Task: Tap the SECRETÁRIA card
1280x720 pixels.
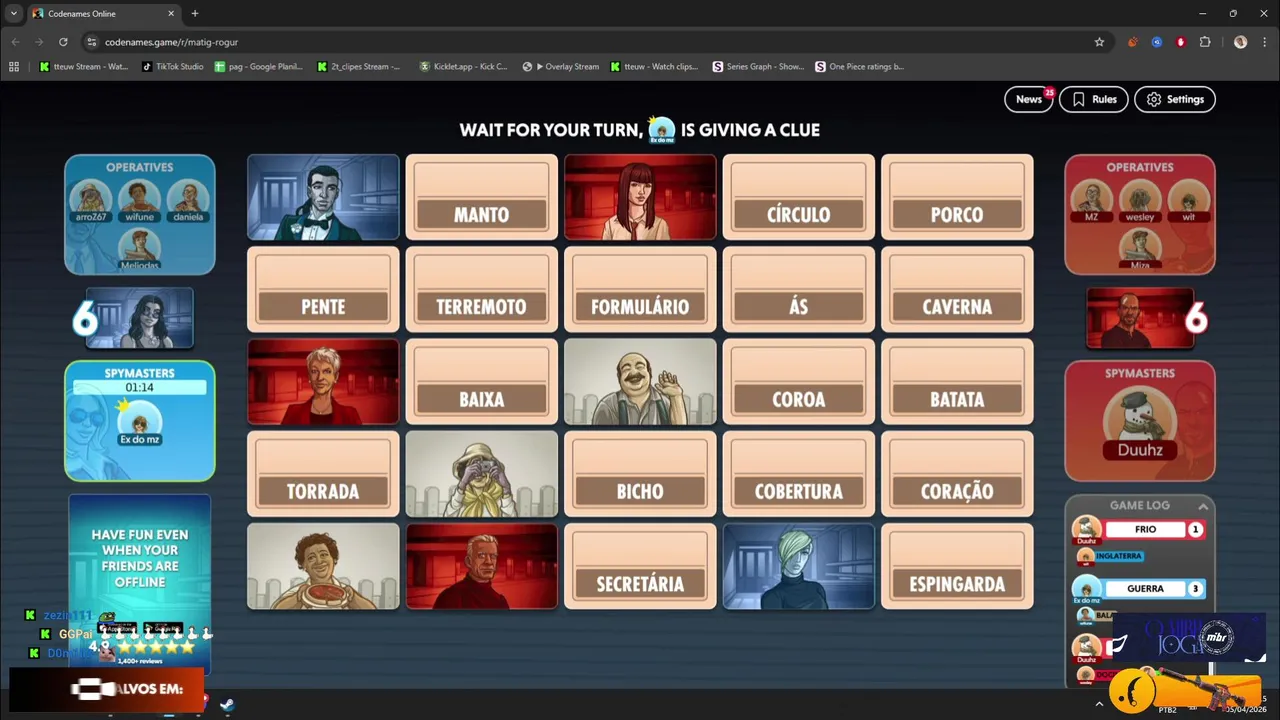Action: (x=640, y=566)
